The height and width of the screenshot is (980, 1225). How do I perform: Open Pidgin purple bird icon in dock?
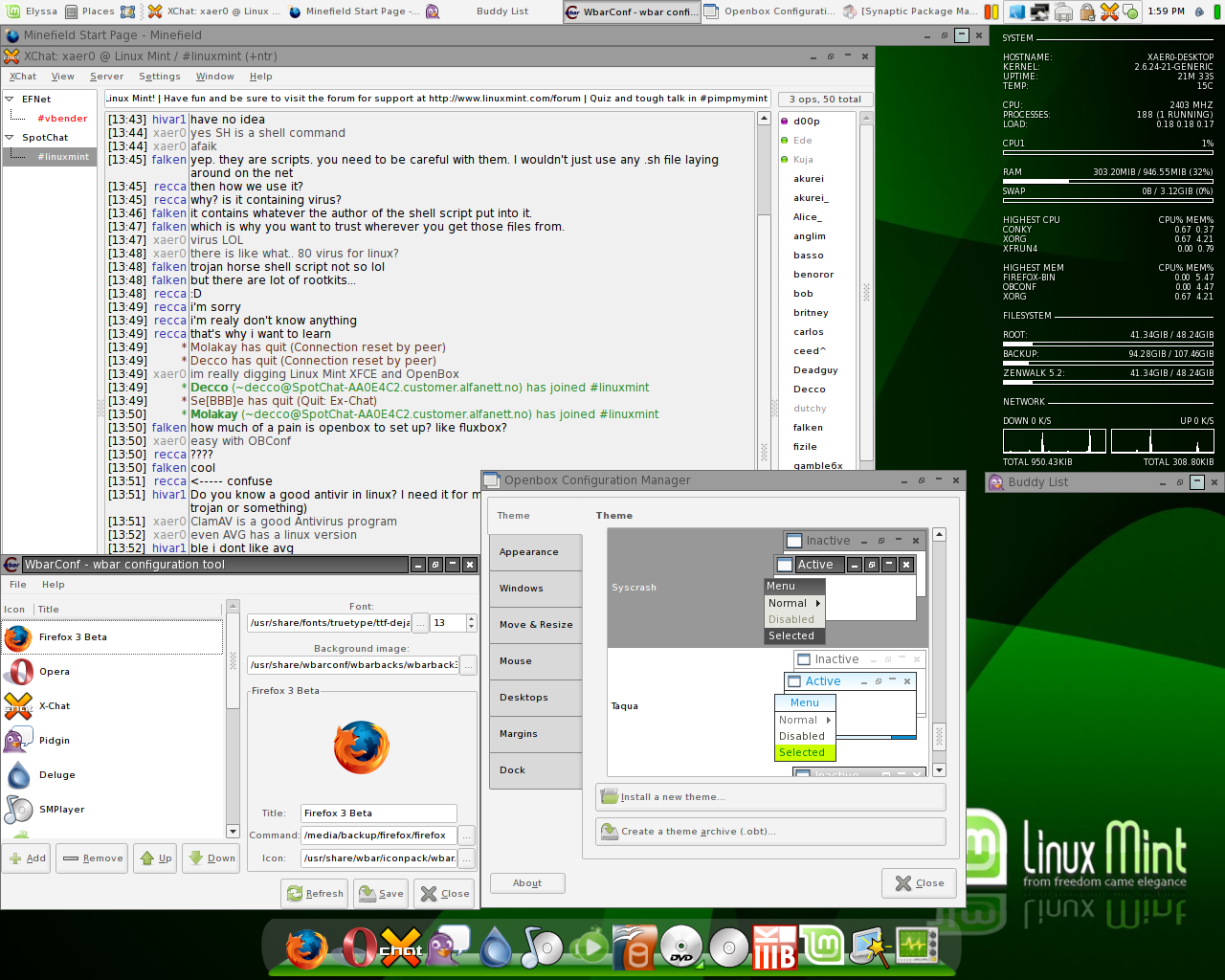point(446,947)
